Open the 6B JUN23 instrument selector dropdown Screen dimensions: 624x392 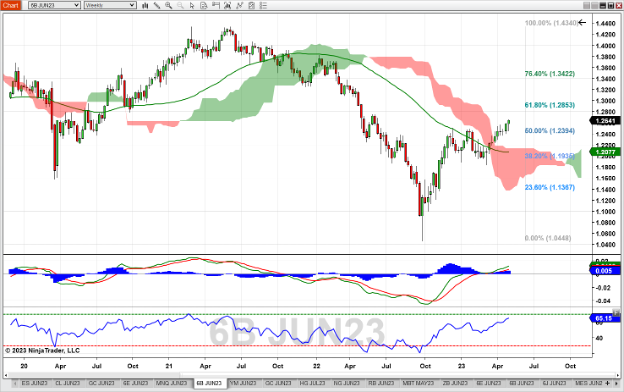coord(54,5)
